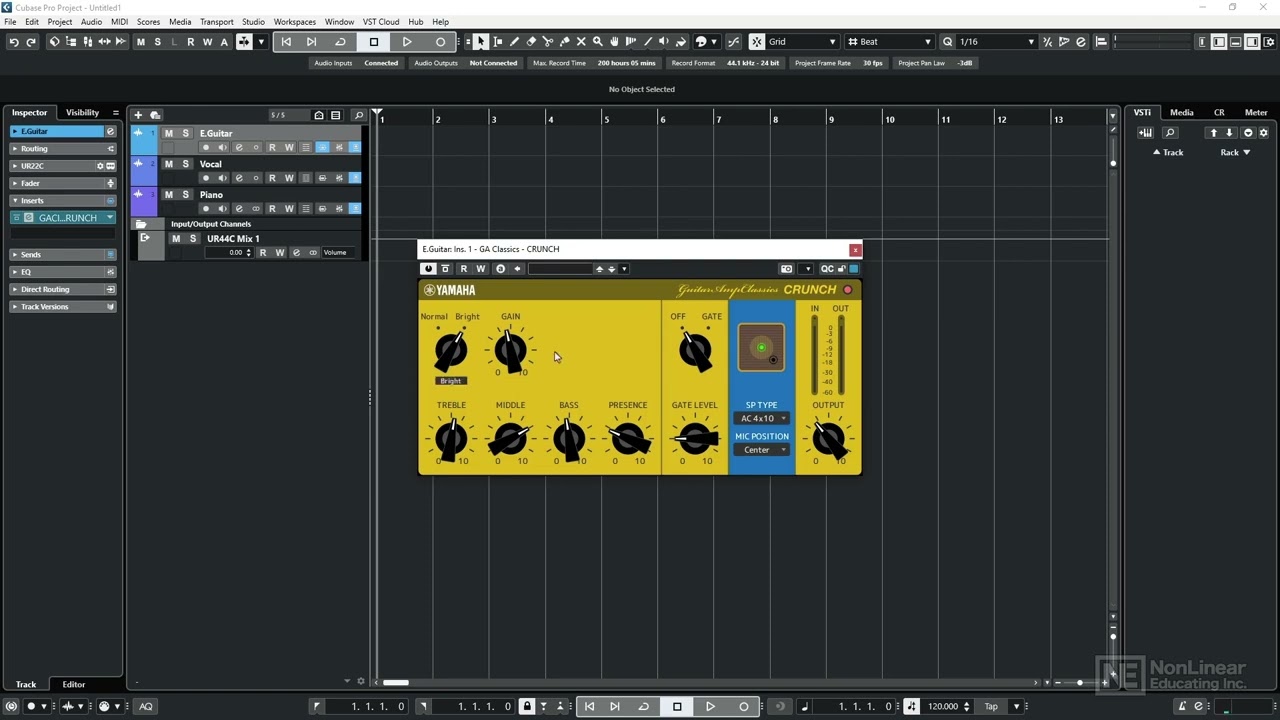The width and height of the screenshot is (1280, 720).
Task: Enable Read automation on E.Guitar track
Action: coord(272,148)
